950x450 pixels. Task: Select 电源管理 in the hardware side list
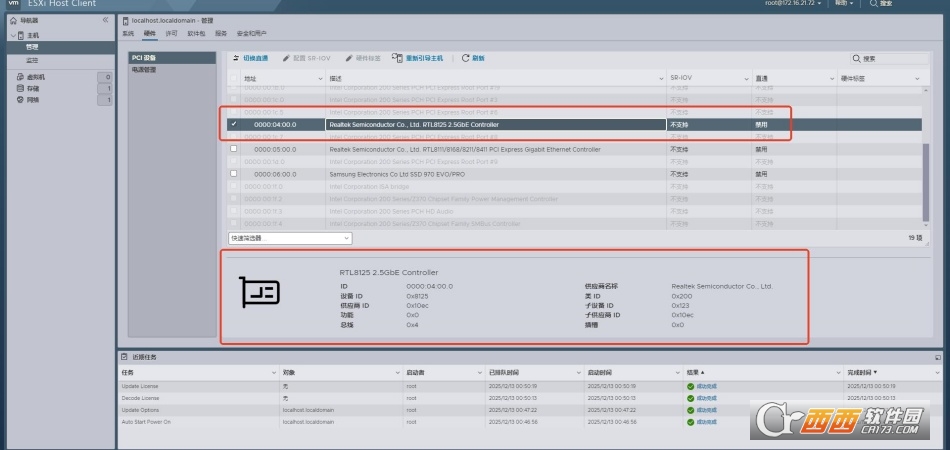click(172, 70)
